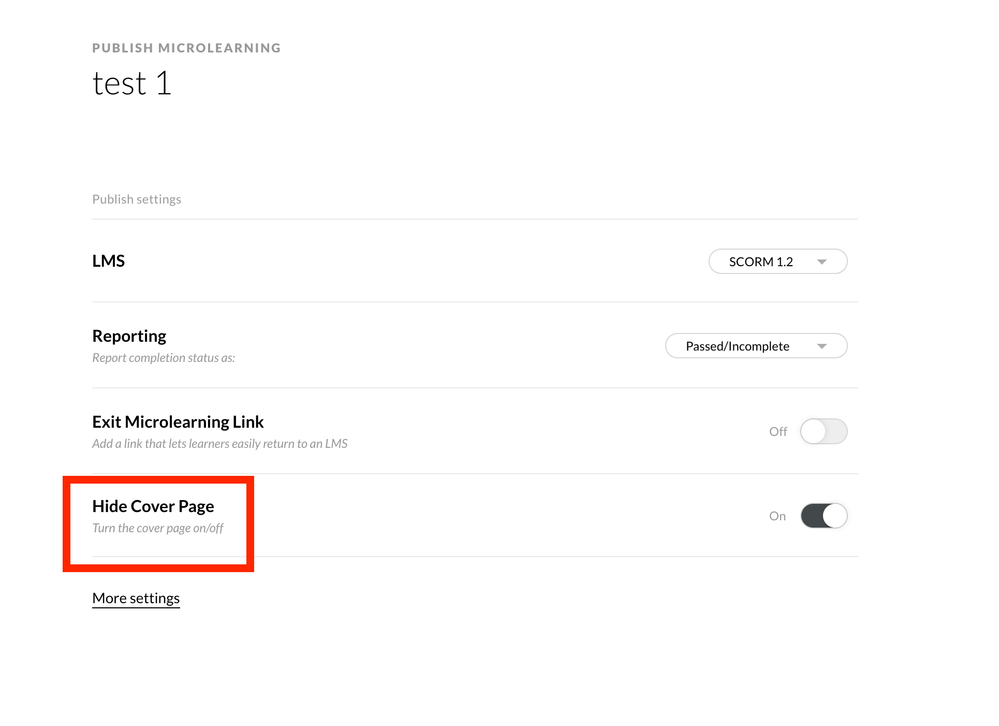Click the PUBLISH MICROLEARNING heading
Image resolution: width=999 pixels, height=726 pixels.
click(x=186, y=48)
